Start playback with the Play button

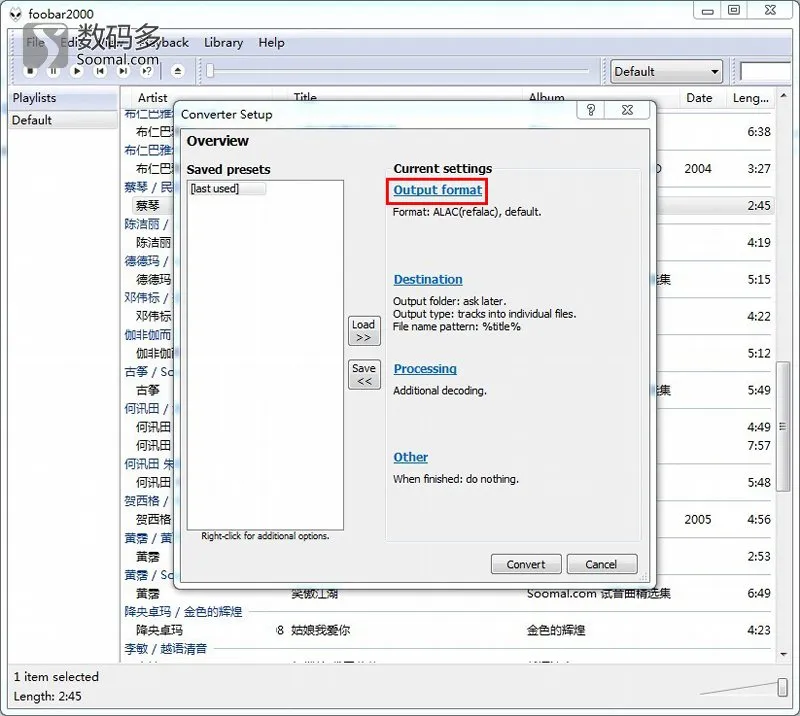point(77,71)
